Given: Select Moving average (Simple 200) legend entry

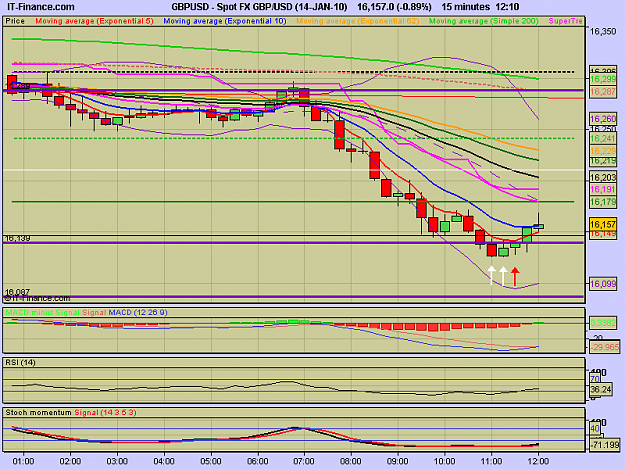Looking at the screenshot, I should [x=483, y=21].
